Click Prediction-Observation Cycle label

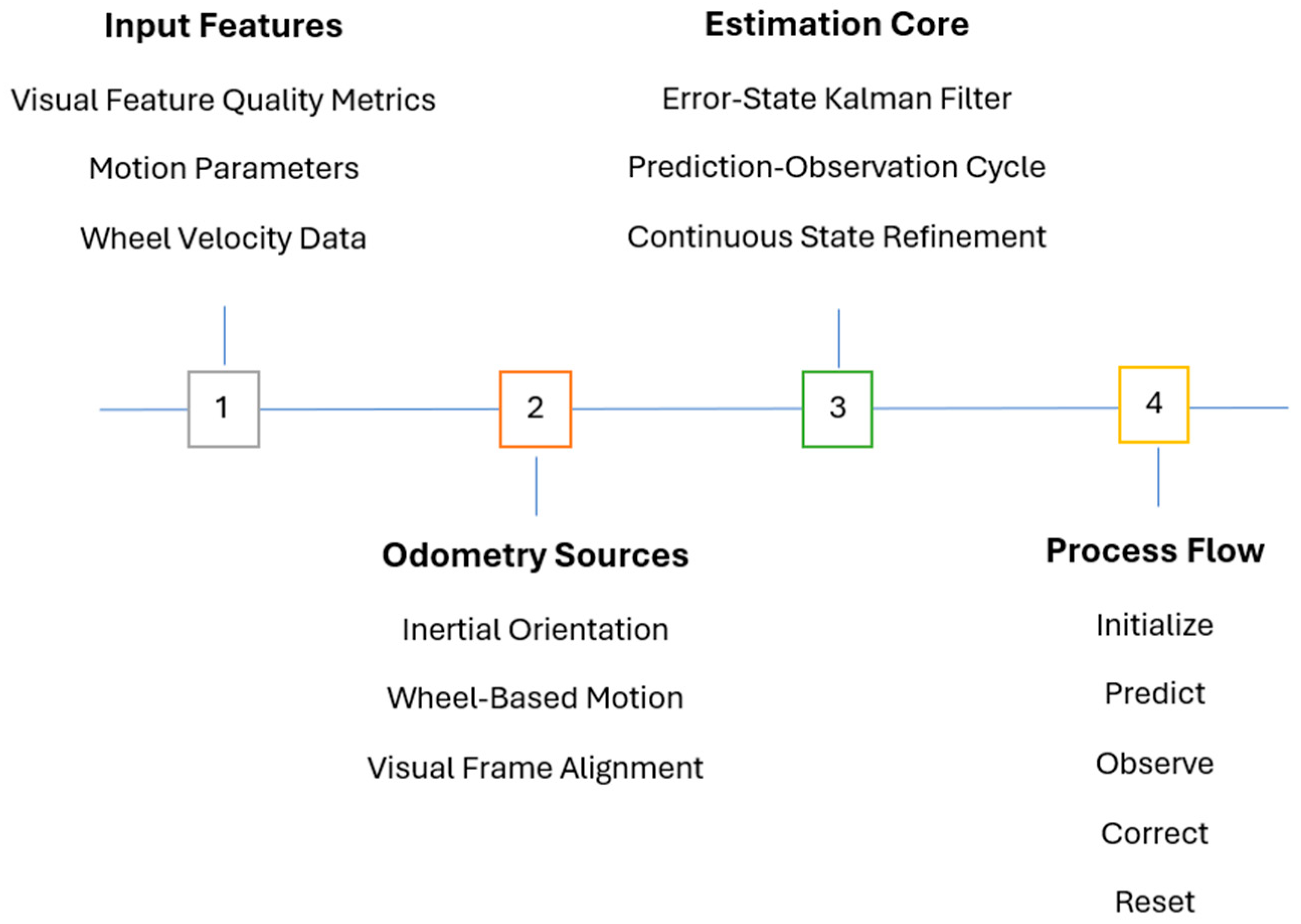point(837,168)
